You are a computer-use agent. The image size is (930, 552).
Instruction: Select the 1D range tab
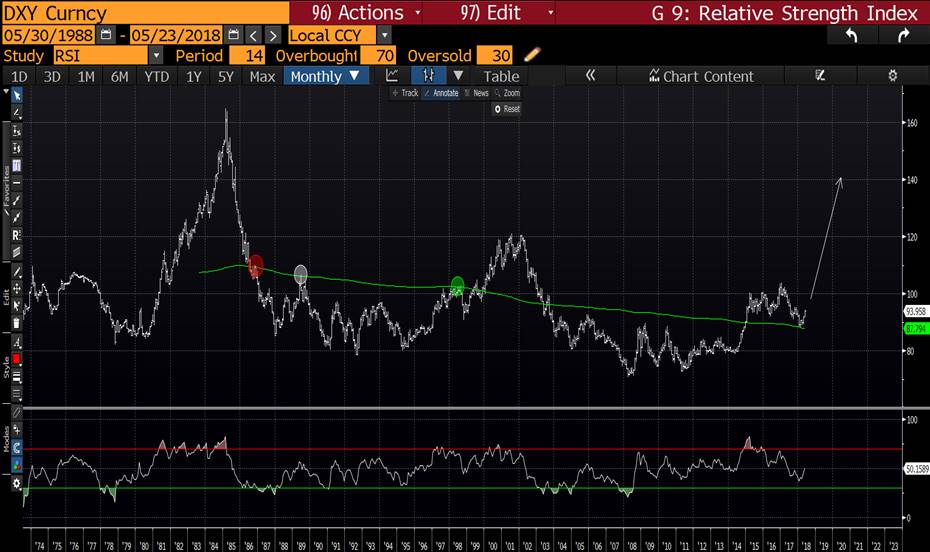20,76
